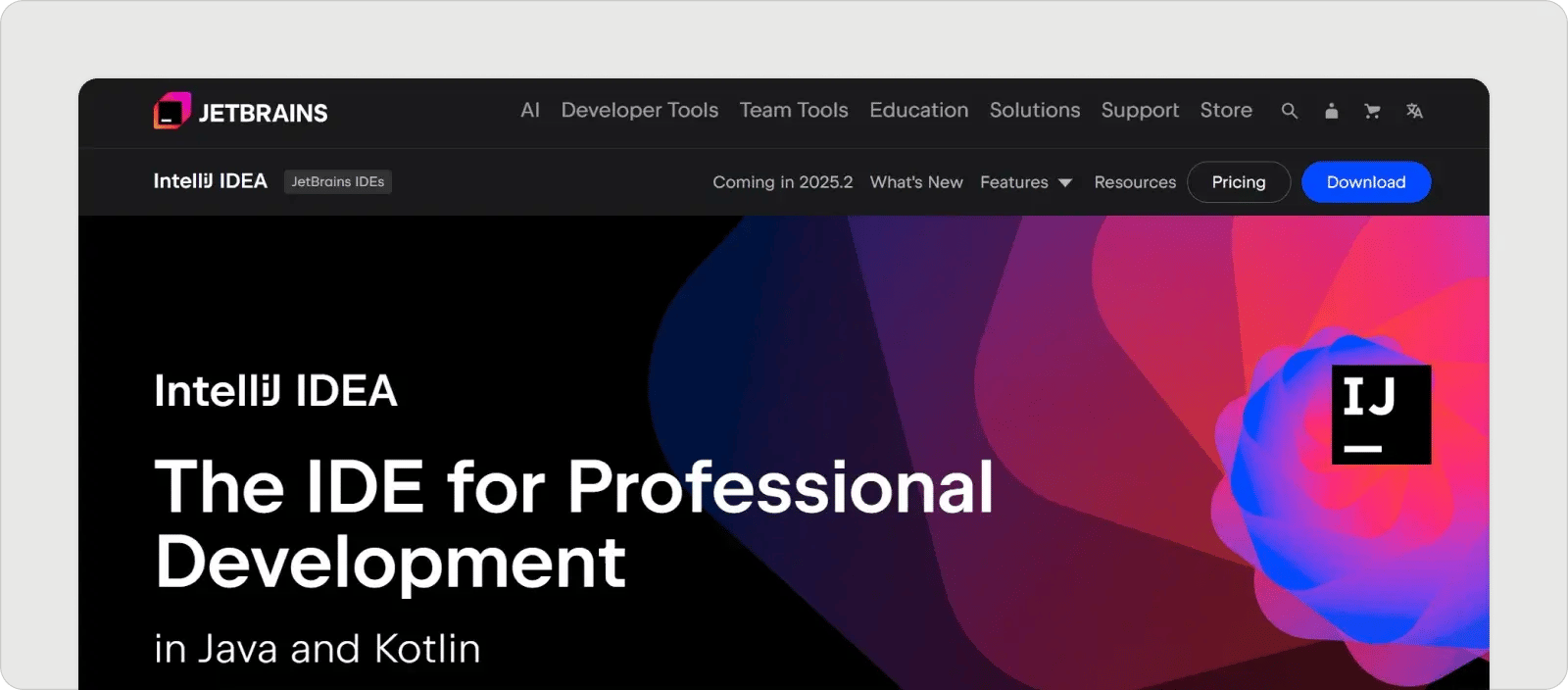Go to Coming in 2025.2 page
The width and height of the screenshot is (1568, 690).
click(x=783, y=182)
